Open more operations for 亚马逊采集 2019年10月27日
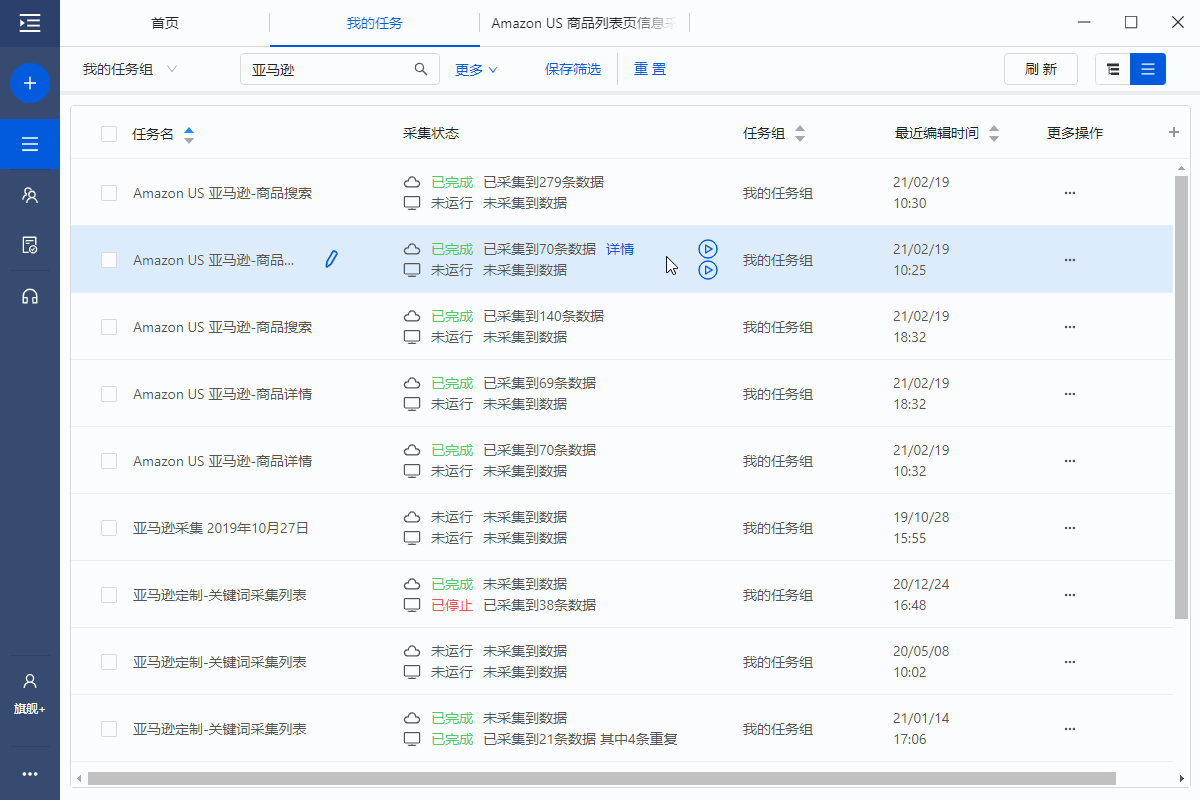This screenshot has height=800, width=1200. 1070,528
